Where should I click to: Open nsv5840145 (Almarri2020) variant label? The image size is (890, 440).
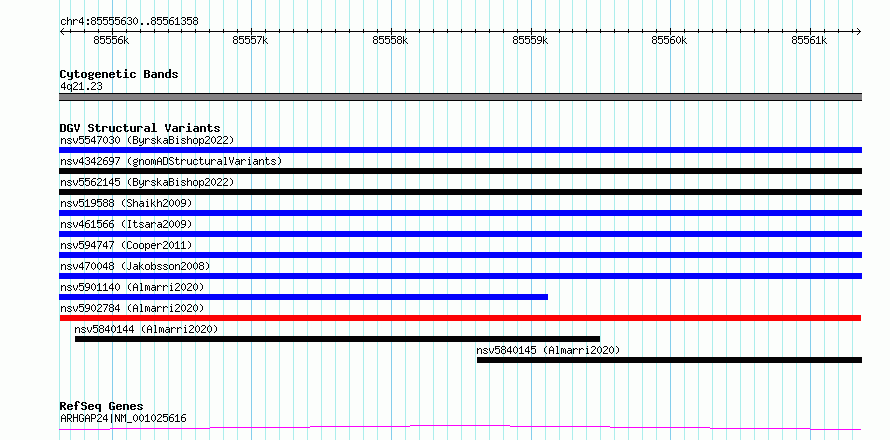(548, 350)
